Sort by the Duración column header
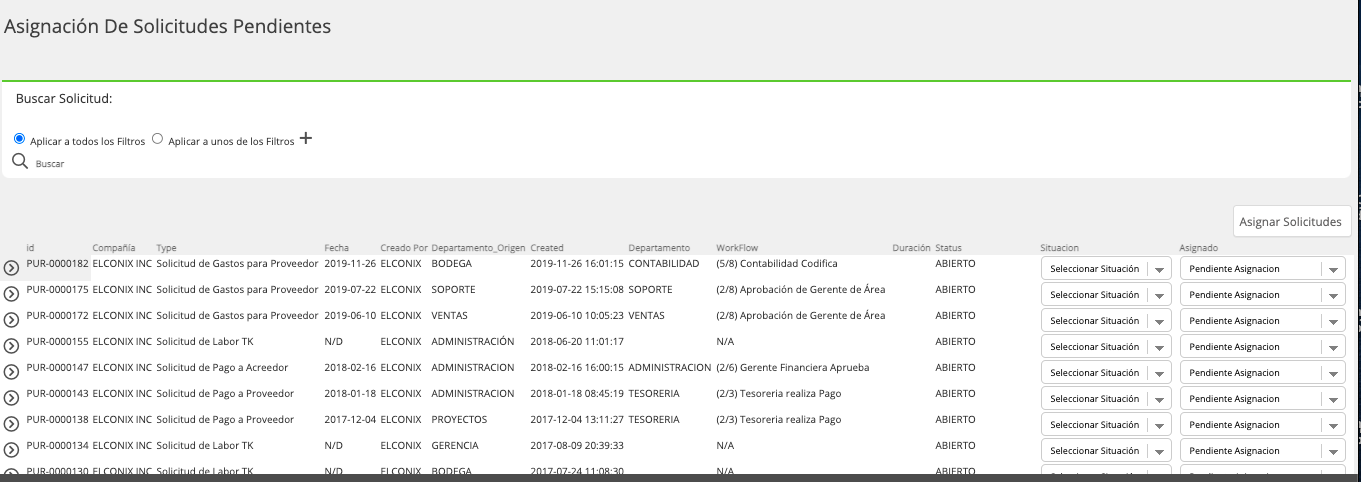1361x482 pixels. 911,247
